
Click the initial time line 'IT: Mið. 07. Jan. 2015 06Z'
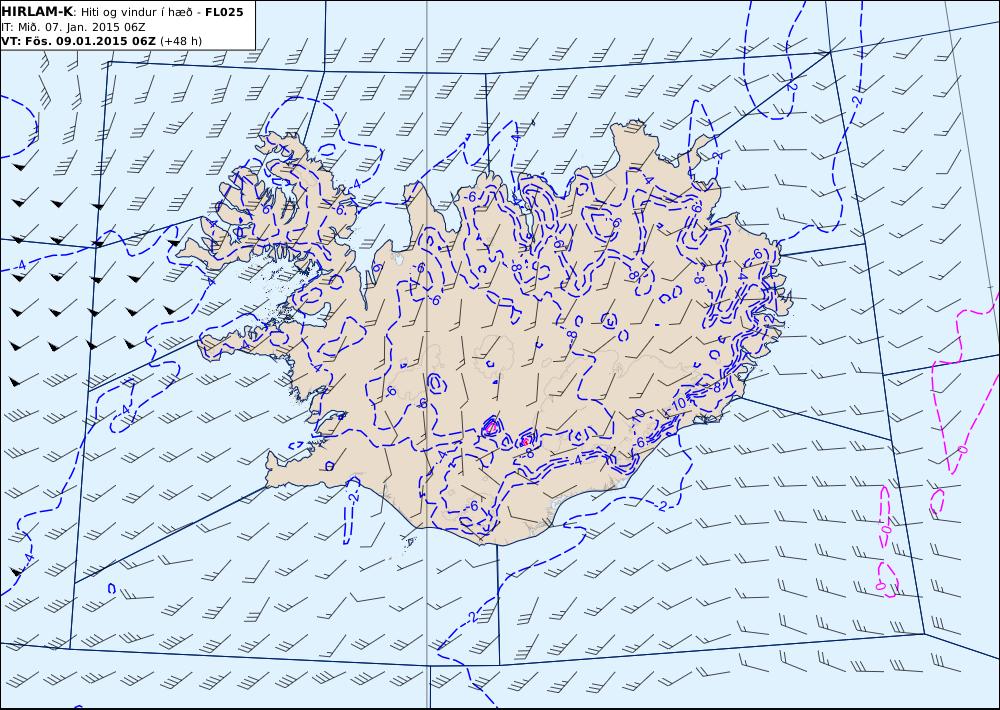click(x=73, y=27)
